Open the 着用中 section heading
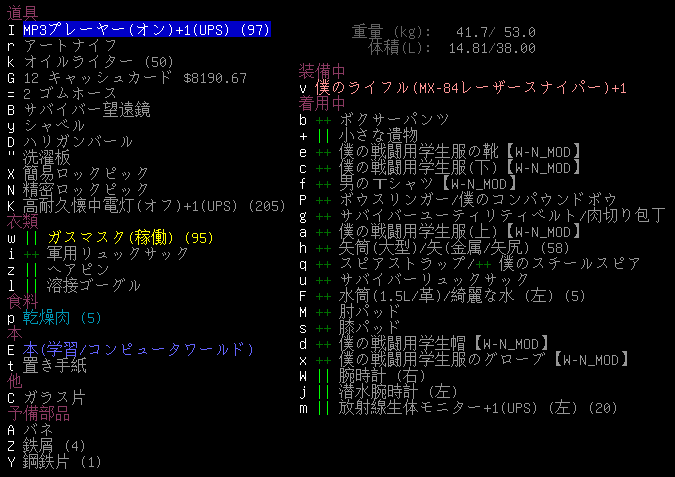Screen dimensions: 675x477 [322, 103]
